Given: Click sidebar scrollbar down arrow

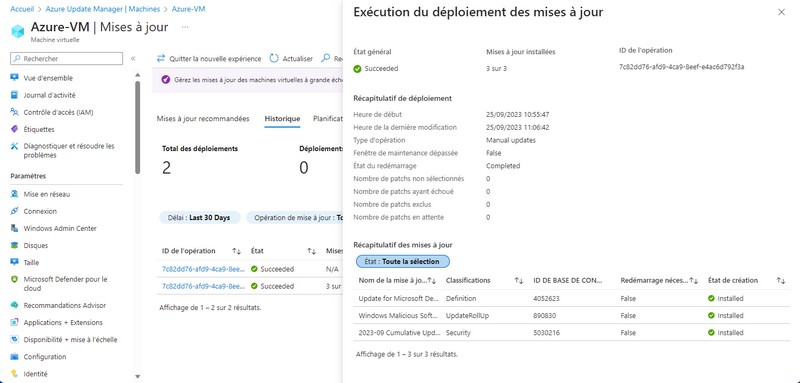Looking at the screenshot, I should (x=137, y=376).
